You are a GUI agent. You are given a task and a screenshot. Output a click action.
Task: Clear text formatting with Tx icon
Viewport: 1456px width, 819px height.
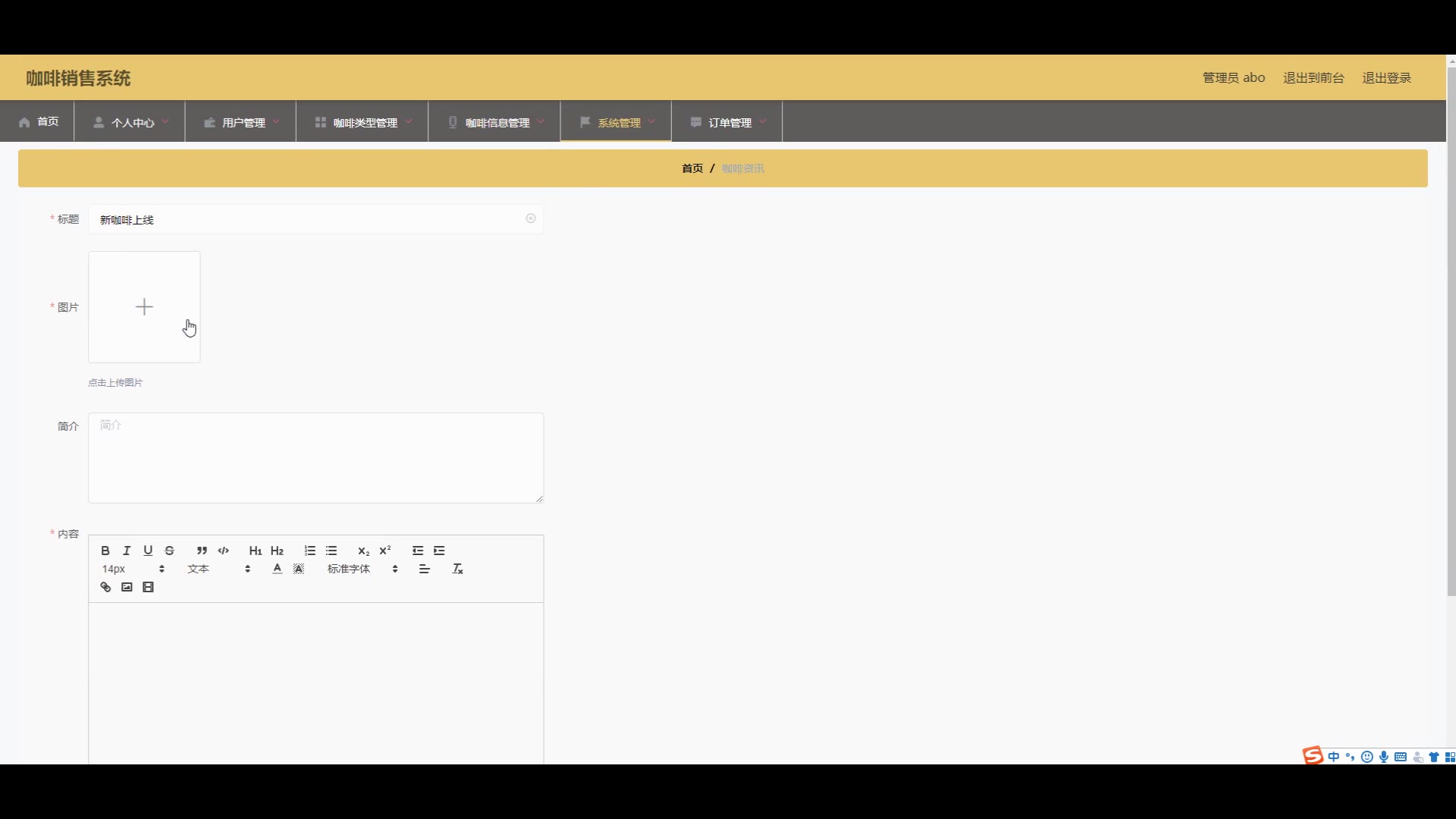(457, 569)
